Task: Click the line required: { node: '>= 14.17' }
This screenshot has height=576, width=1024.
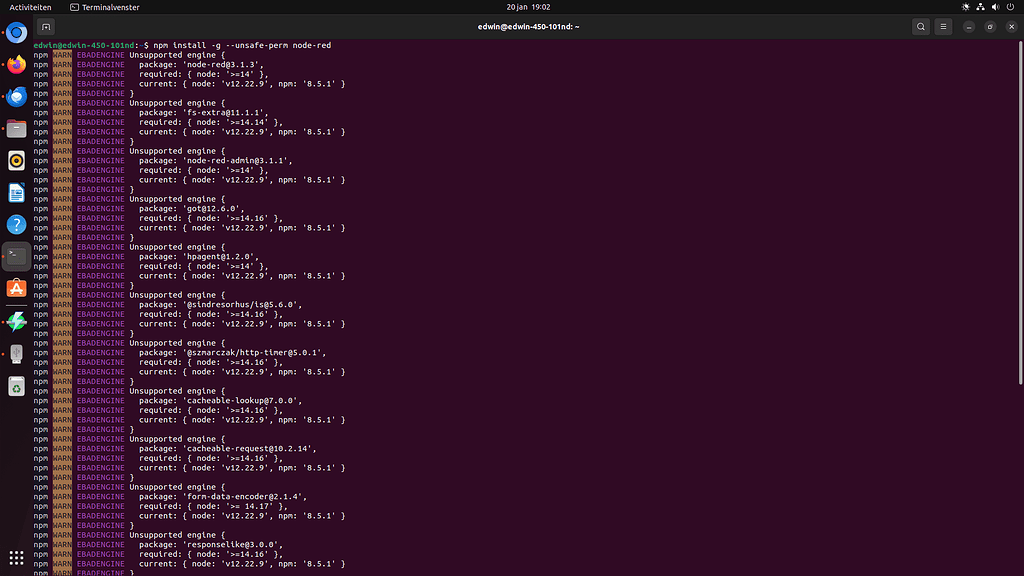Action: click(x=213, y=506)
